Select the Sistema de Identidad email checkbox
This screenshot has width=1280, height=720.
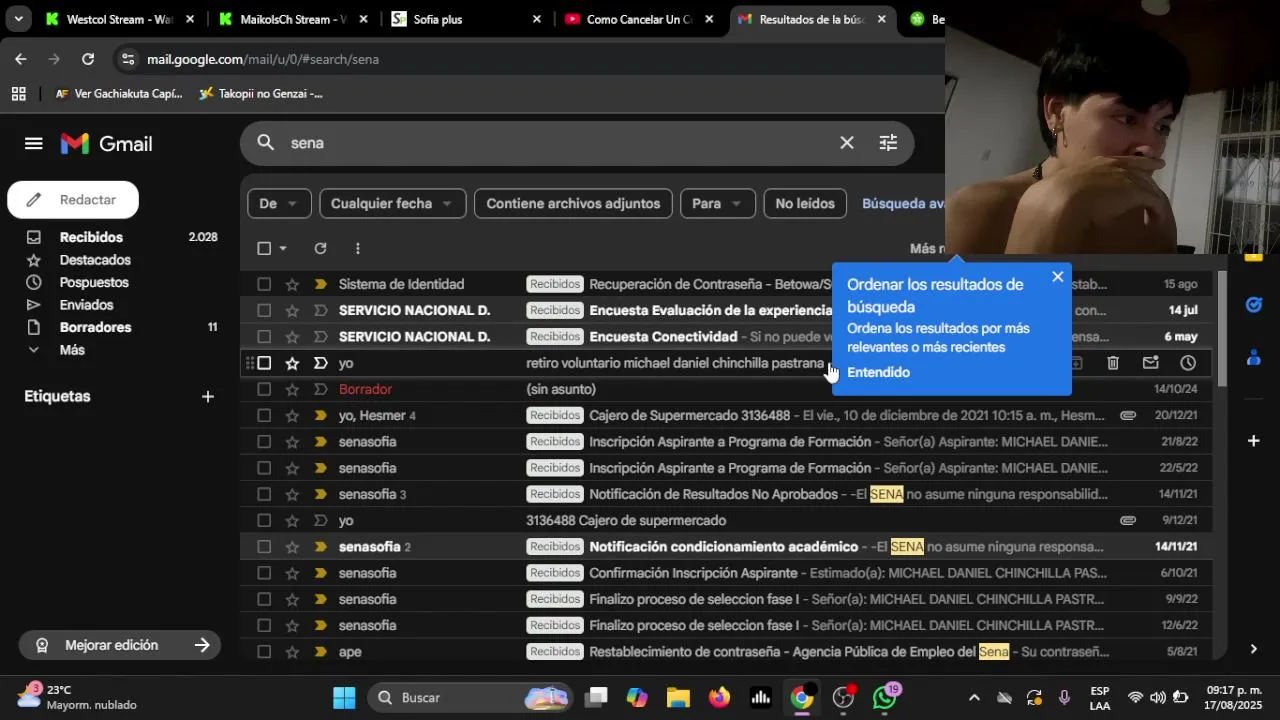click(x=264, y=284)
